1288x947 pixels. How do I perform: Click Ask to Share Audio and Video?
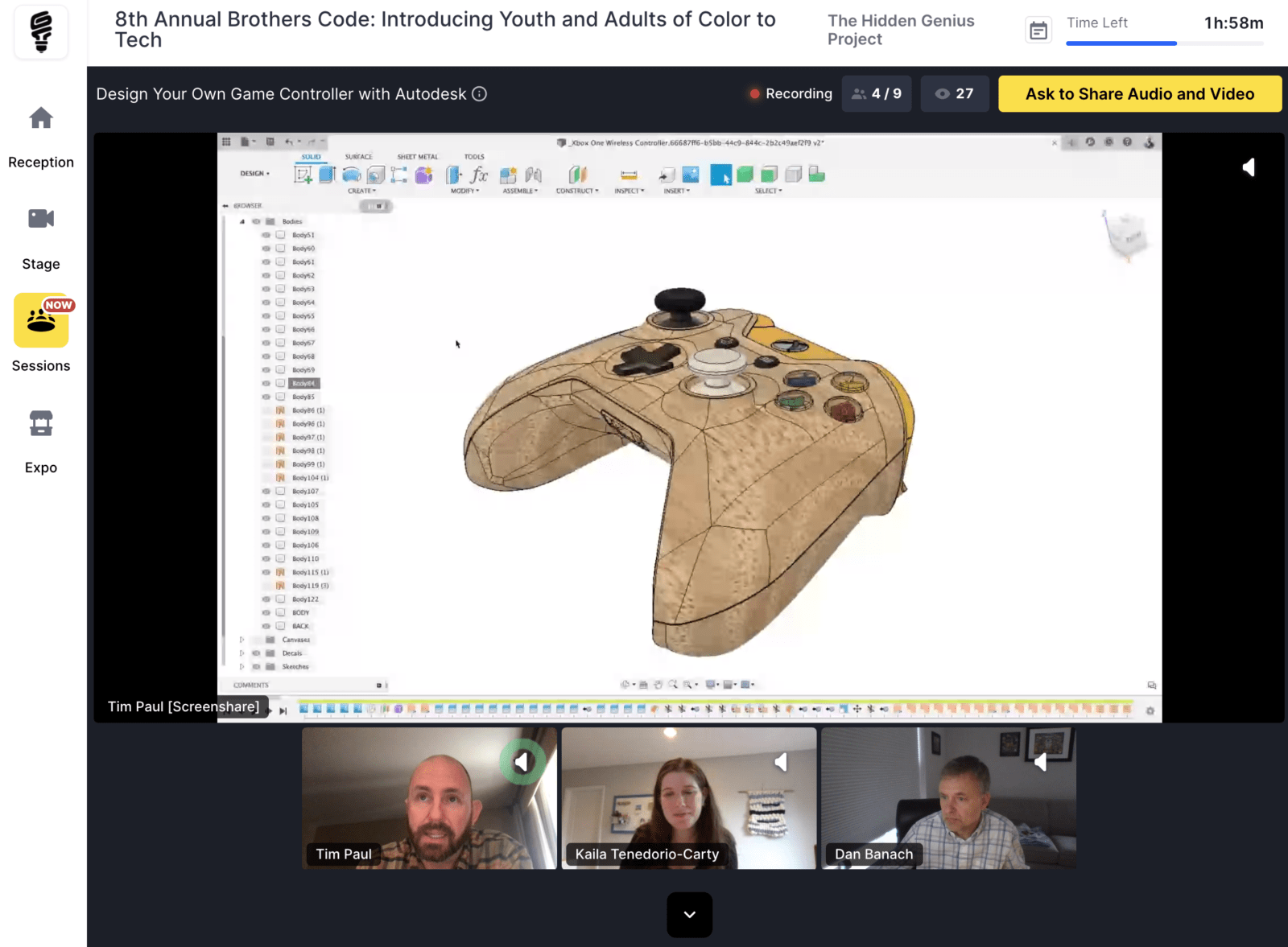click(1139, 94)
